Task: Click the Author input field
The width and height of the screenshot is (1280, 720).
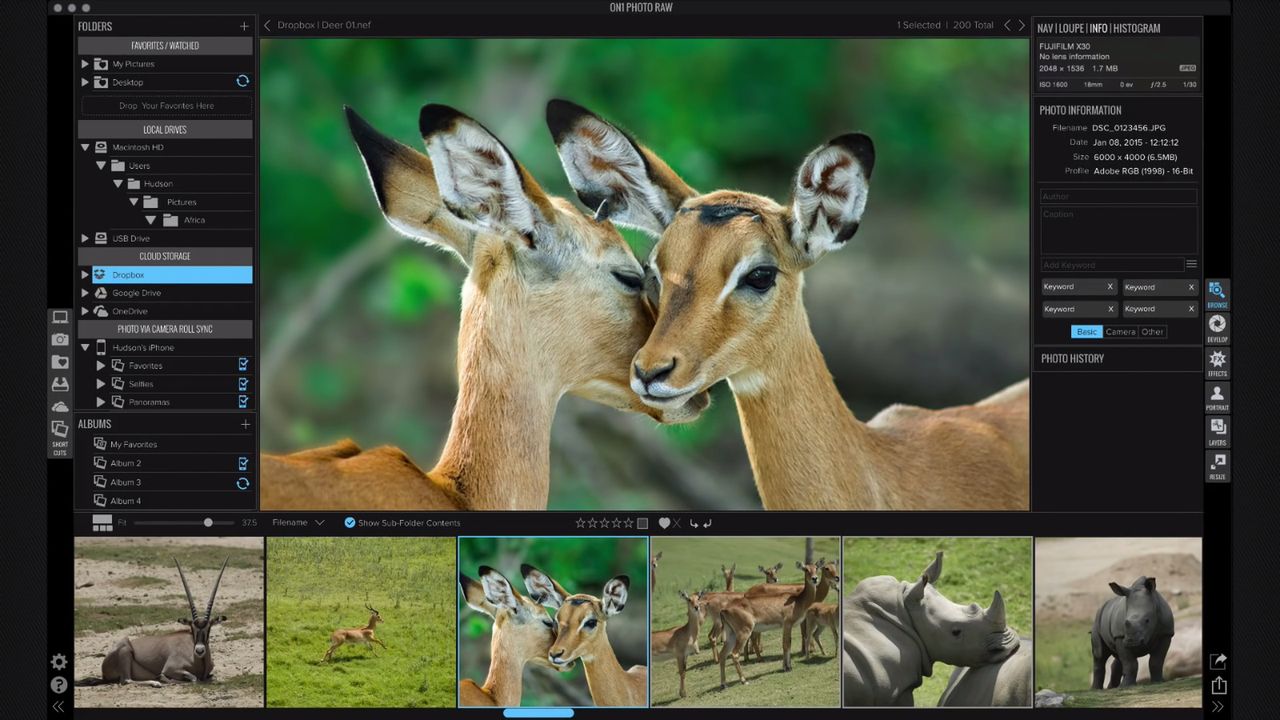Action: [x=1118, y=197]
